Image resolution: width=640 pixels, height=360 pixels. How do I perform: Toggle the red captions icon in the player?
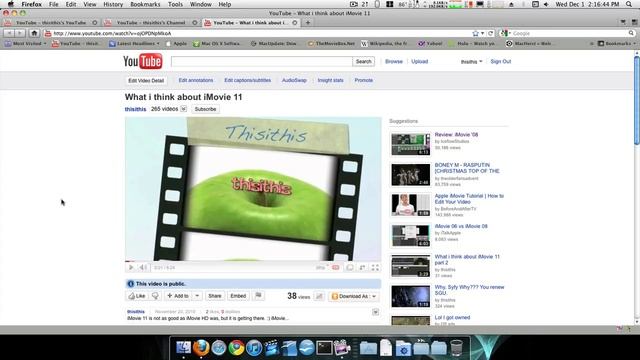click(336, 268)
